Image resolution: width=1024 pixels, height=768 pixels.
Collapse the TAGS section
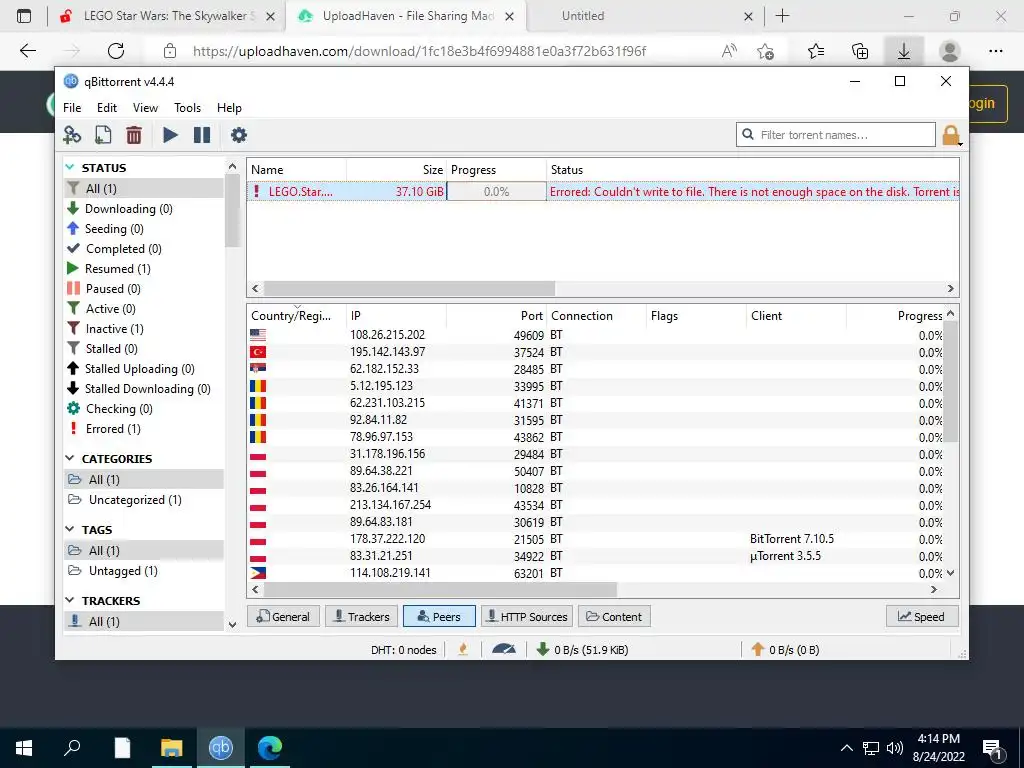[70, 529]
